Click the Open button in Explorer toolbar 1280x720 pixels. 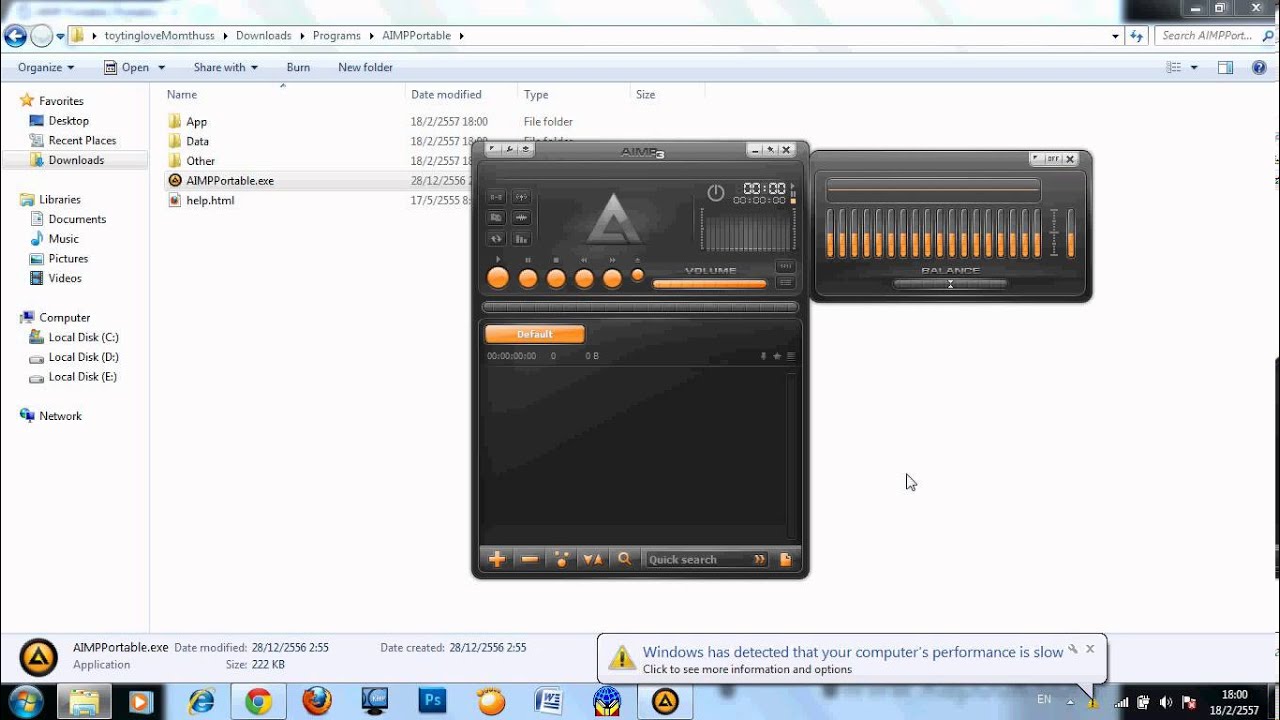click(127, 67)
